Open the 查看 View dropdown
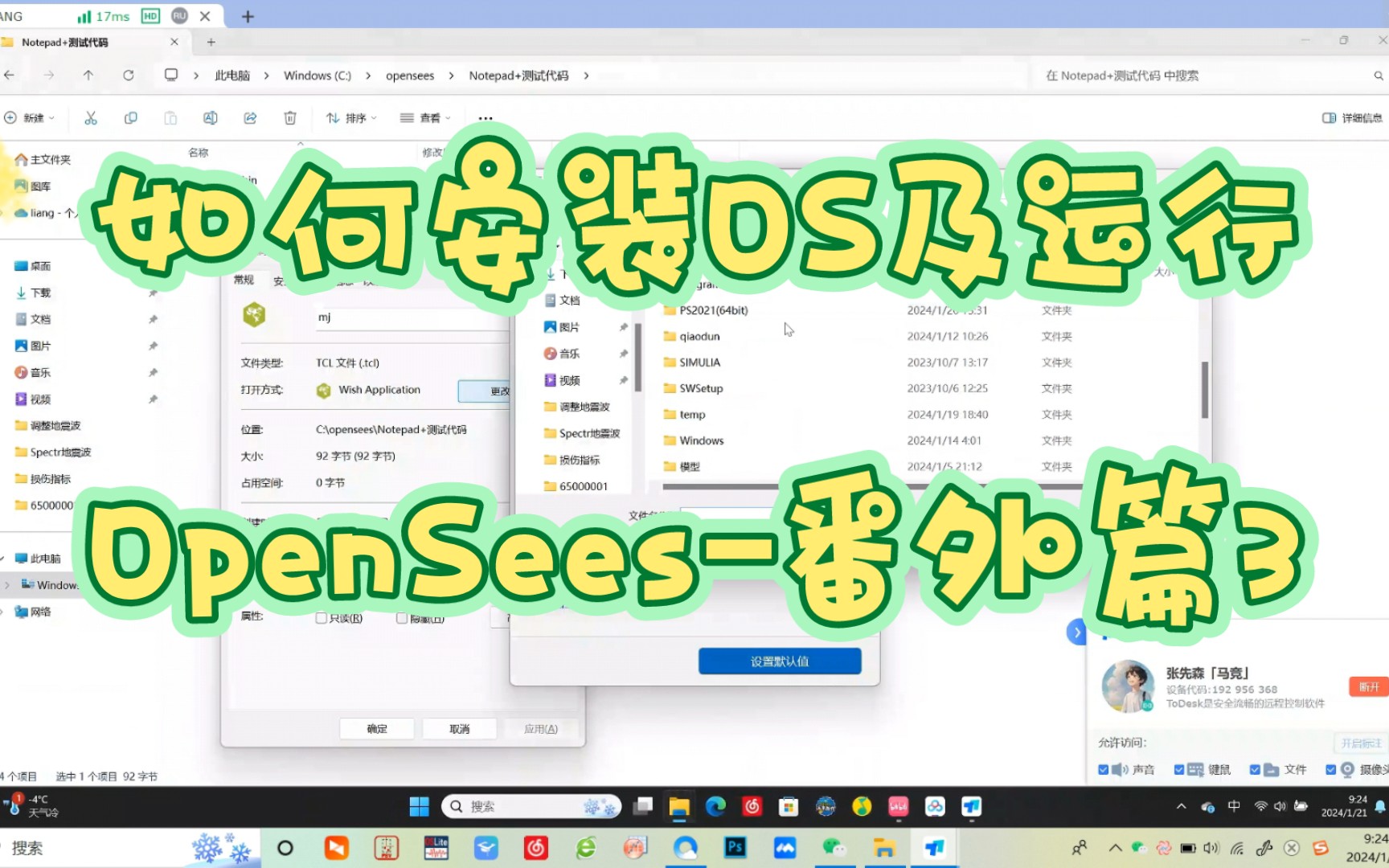 click(x=426, y=118)
